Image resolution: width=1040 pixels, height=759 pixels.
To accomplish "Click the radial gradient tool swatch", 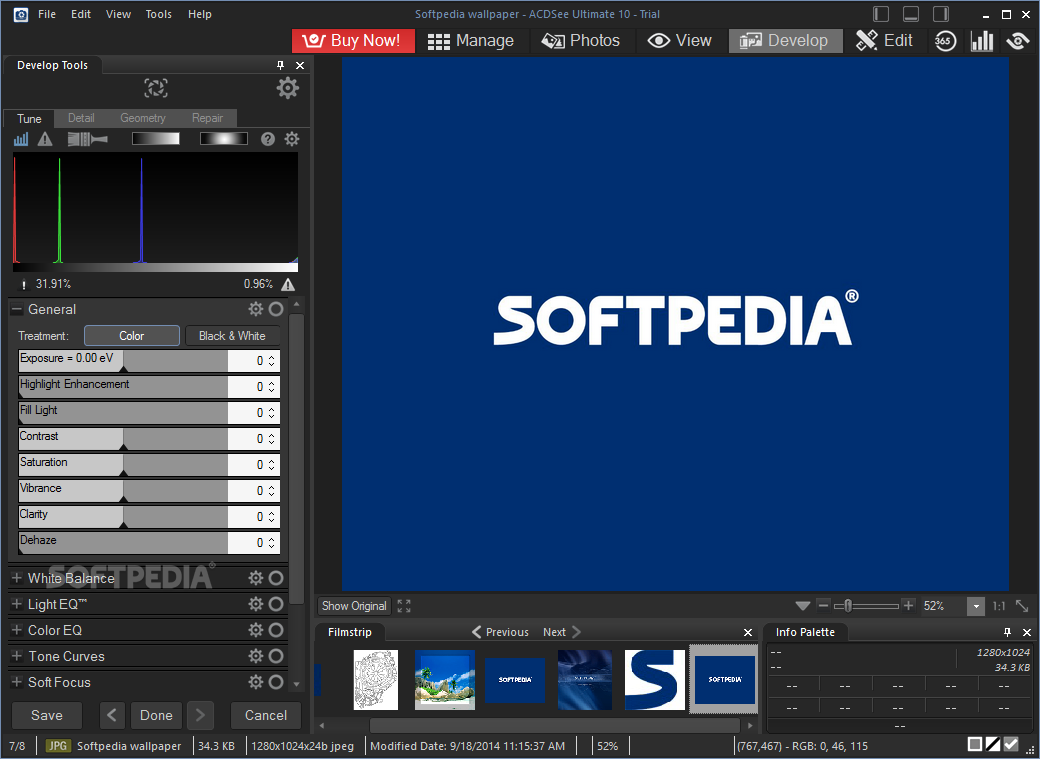I will coord(224,138).
